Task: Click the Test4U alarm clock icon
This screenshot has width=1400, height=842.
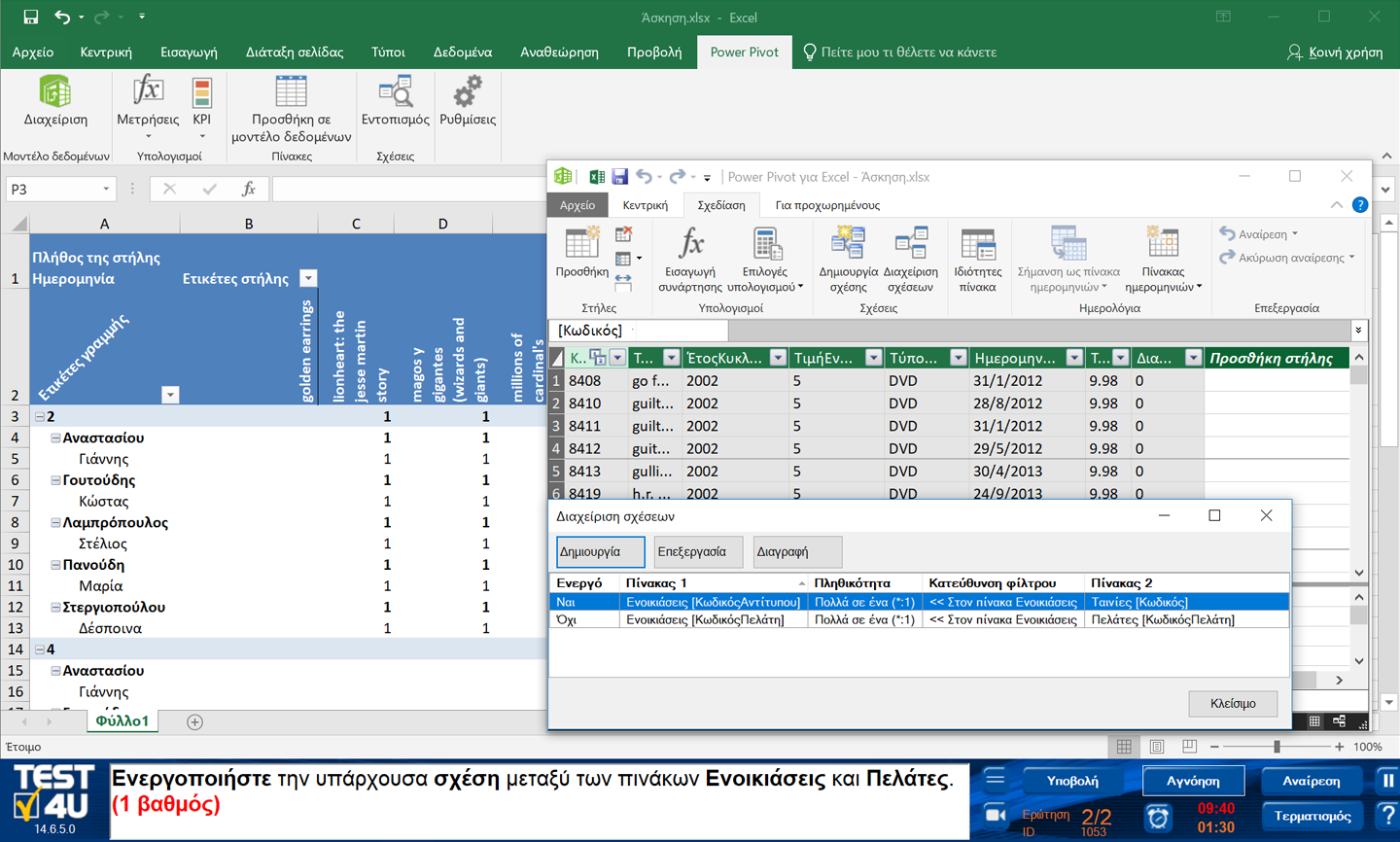Action: (x=1158, y=817)
